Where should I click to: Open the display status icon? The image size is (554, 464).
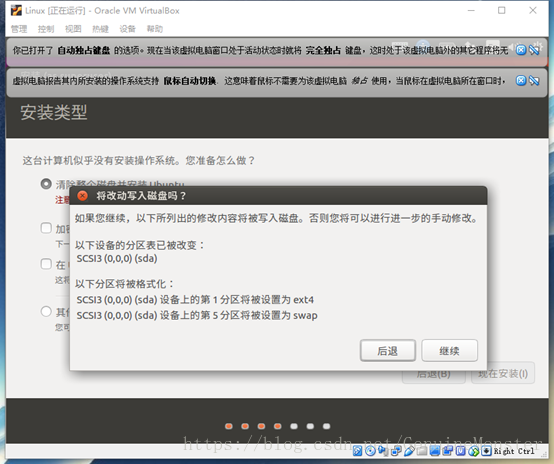click(435, 451)
